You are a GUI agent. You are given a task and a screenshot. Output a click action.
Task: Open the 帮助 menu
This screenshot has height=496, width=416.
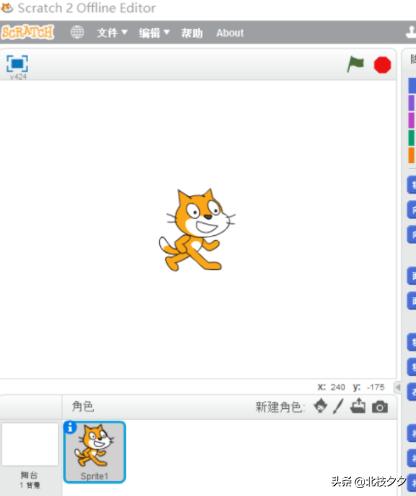(x=192, y=33)
